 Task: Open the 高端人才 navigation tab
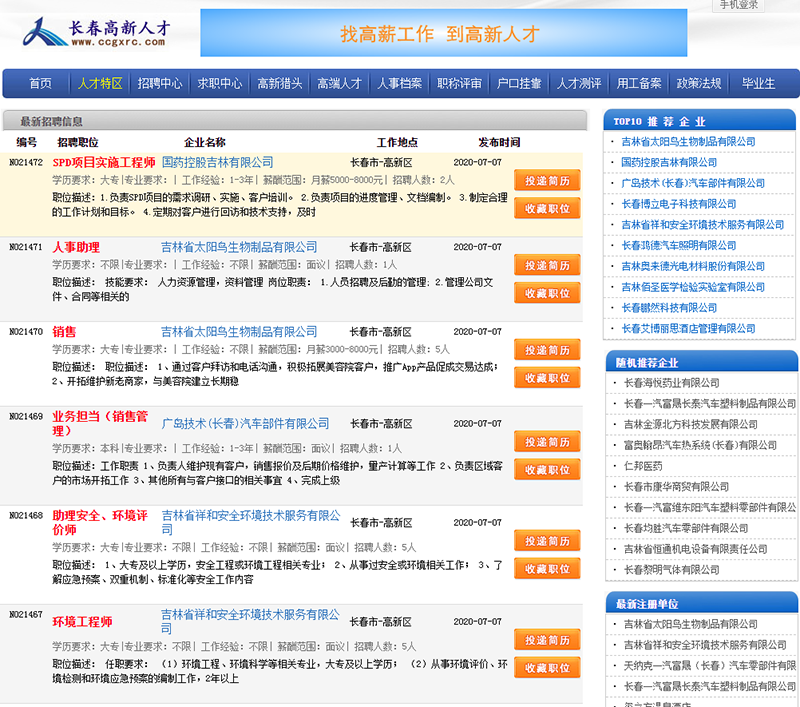[x=339, y=83]
